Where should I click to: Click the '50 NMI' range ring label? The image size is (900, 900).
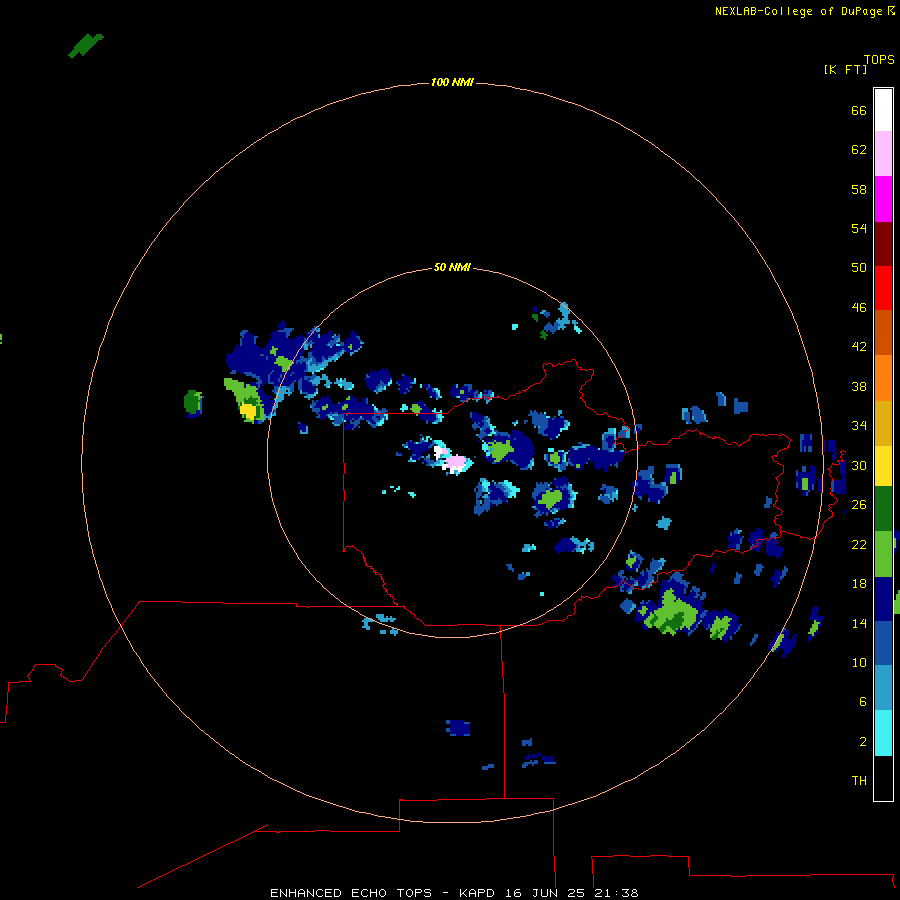pos(452,267)
